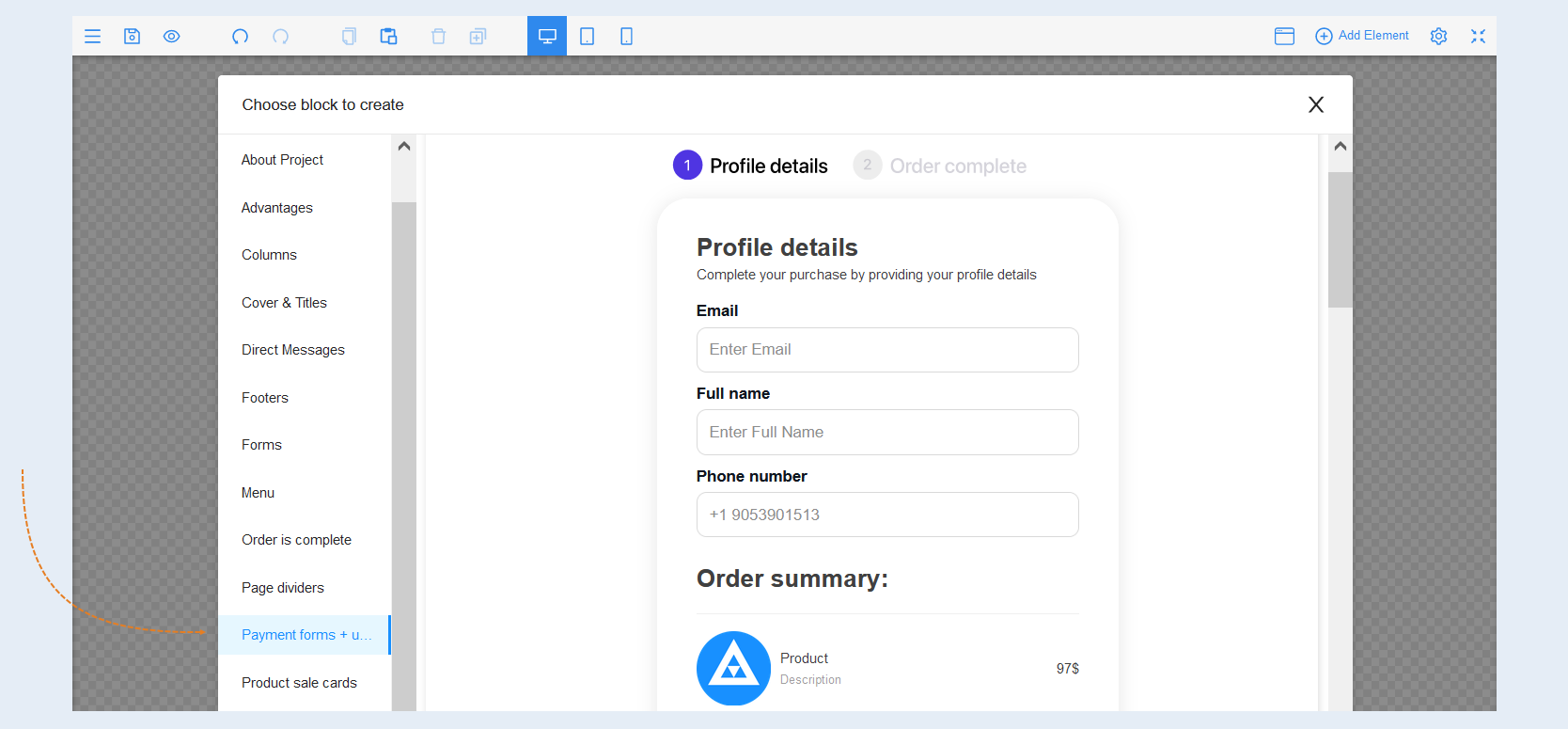Close the Choose block dialog
1568x729 pixels.
coord(1316,104)
